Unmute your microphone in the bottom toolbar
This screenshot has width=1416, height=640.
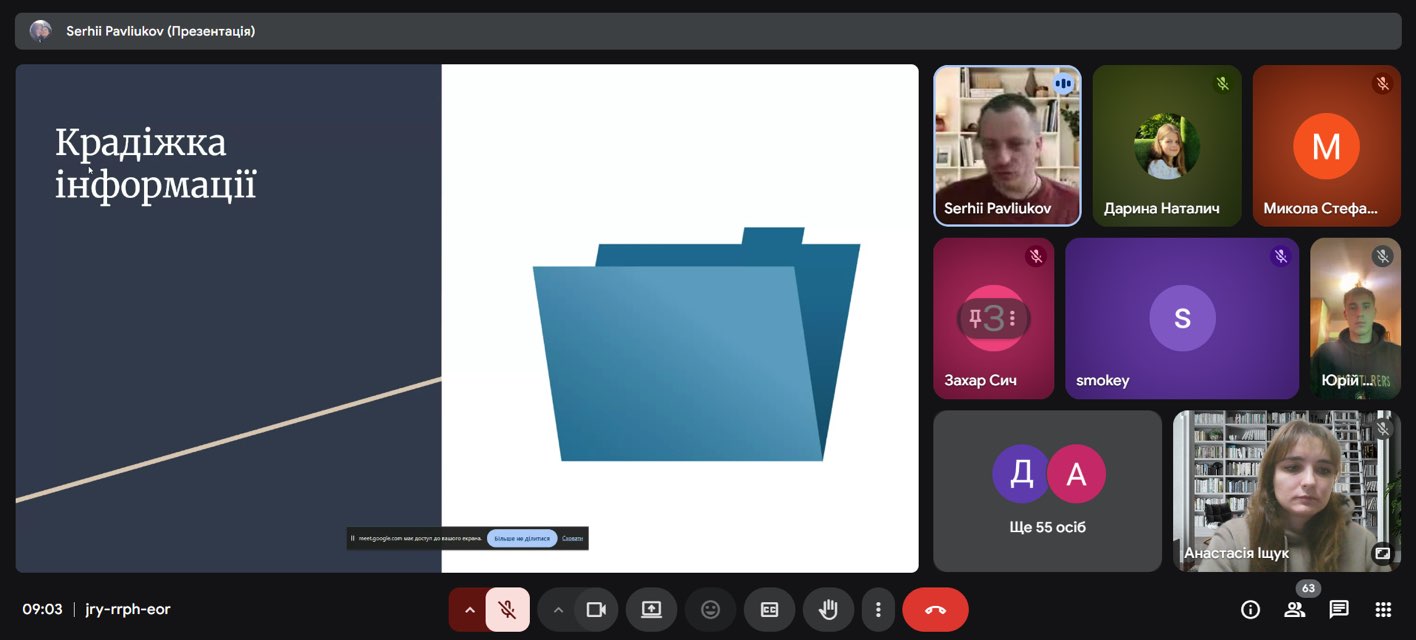pos(507,609)
